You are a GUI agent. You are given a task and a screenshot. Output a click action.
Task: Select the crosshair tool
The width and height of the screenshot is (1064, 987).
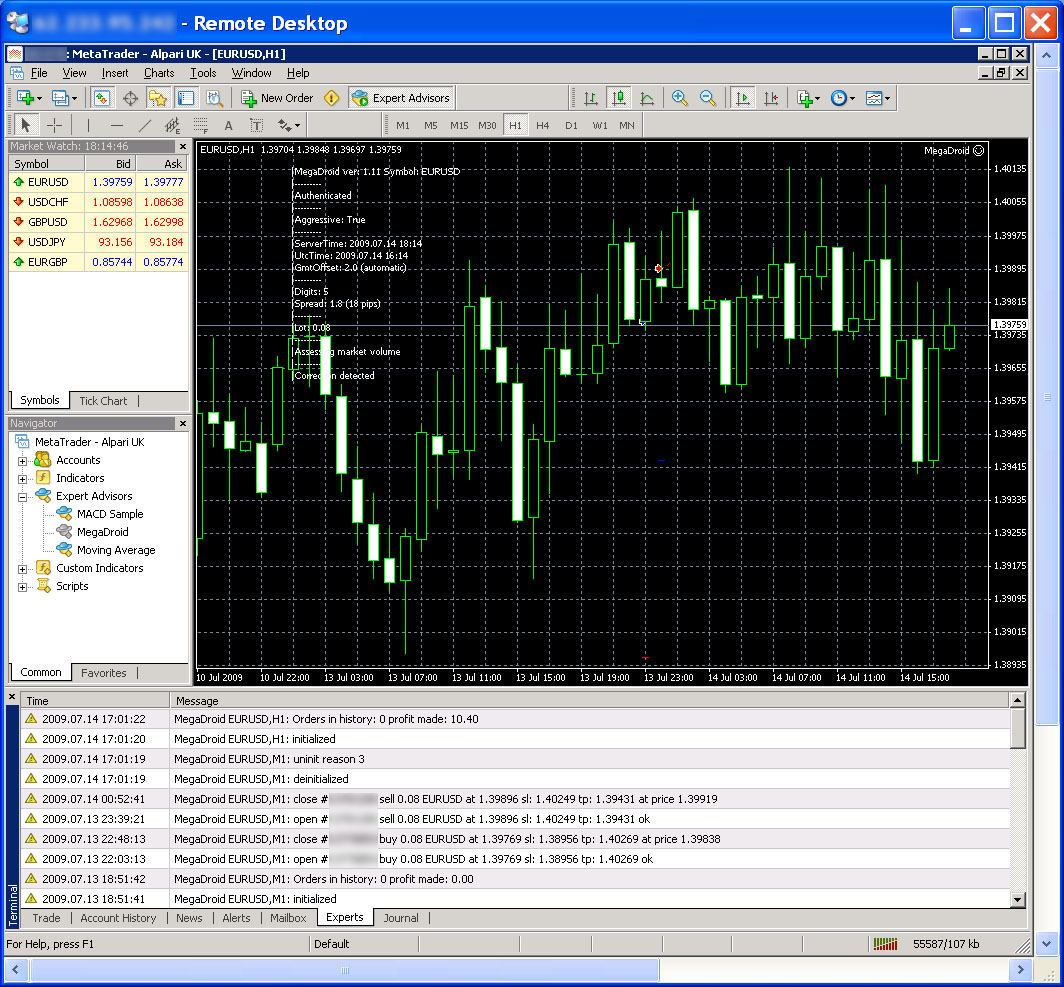pyautogui.click(x=54, y=125)
